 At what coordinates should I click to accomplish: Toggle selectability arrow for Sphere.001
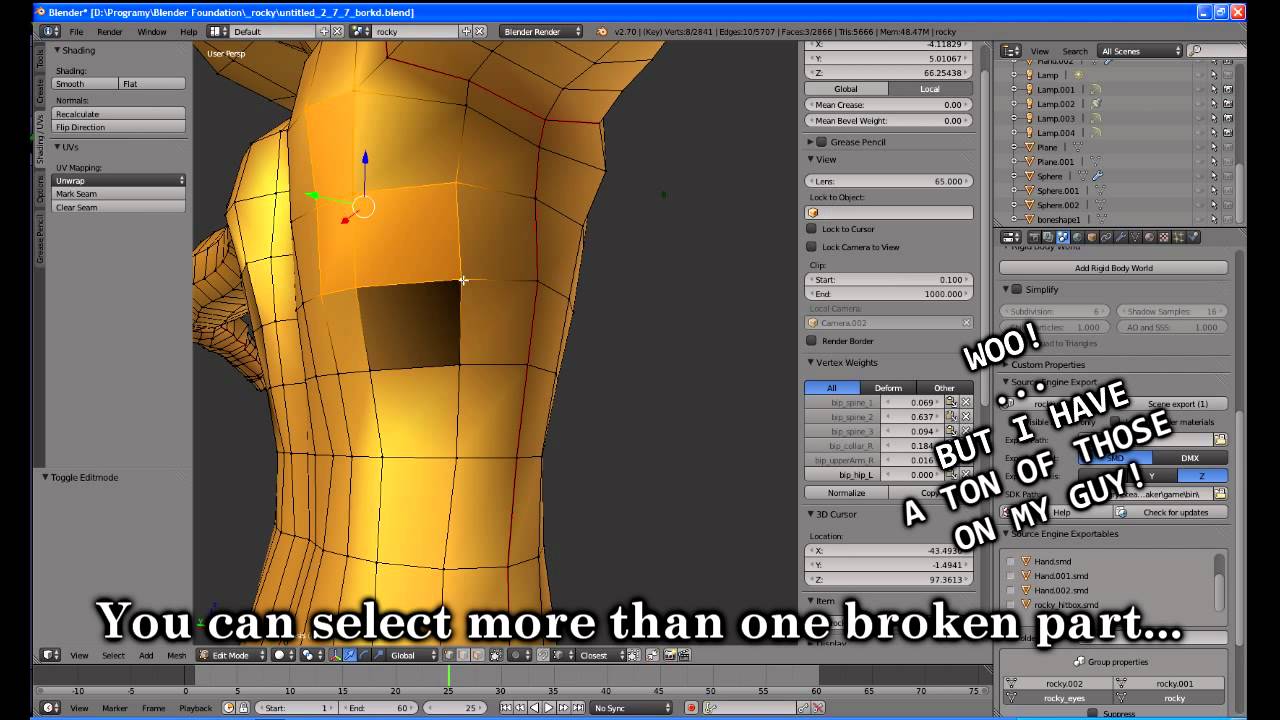point(1214,190)
